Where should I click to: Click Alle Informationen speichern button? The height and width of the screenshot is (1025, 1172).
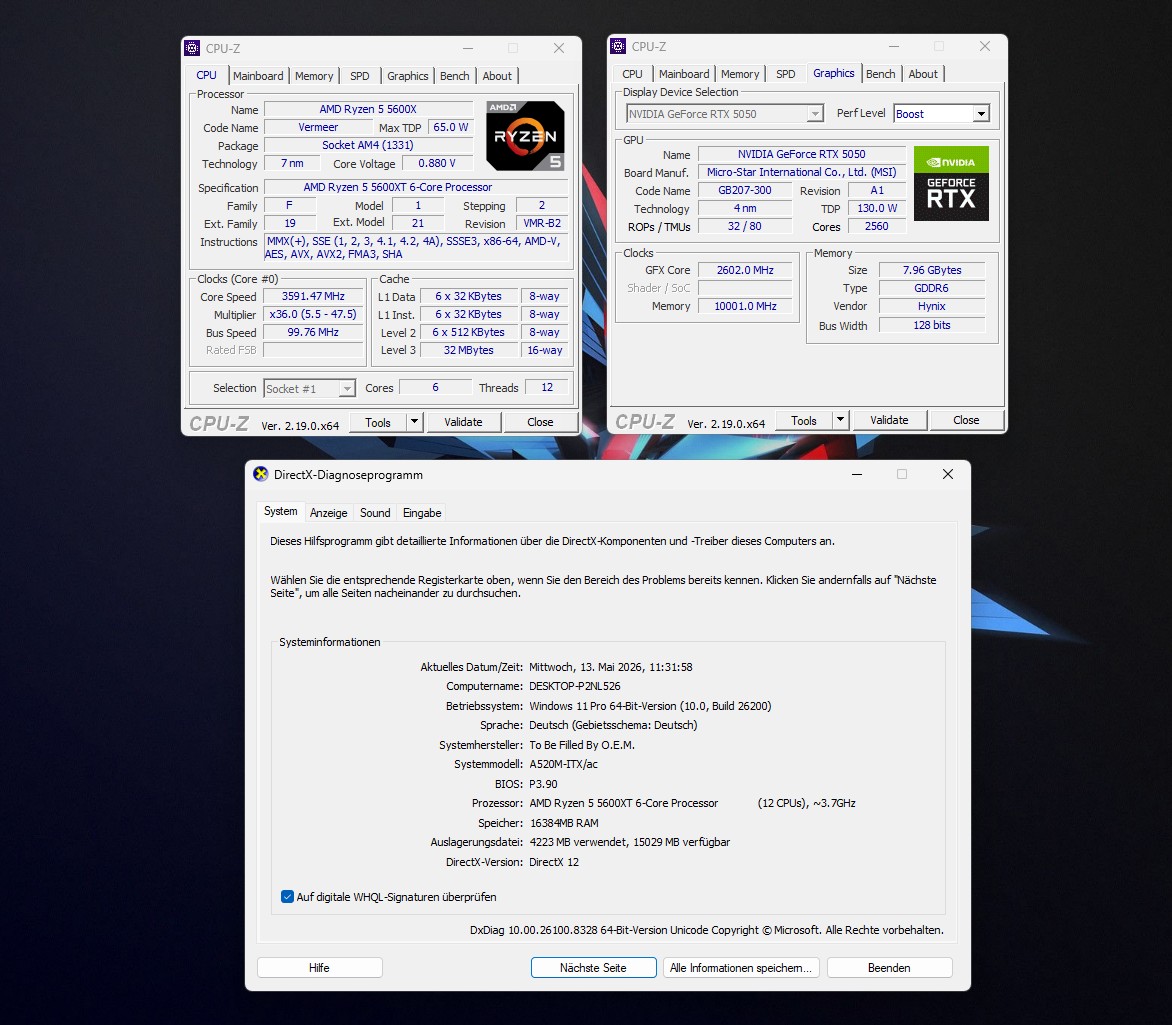741,967
